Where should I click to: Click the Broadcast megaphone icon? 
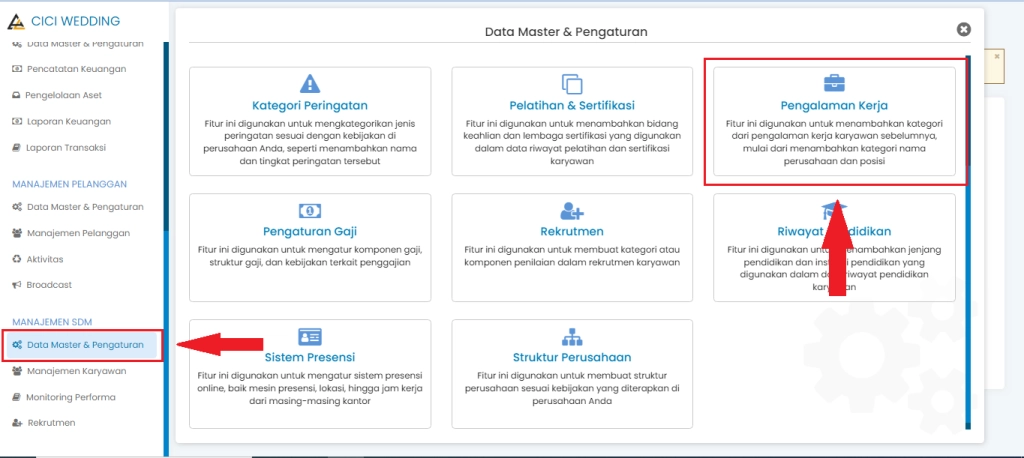17,285
